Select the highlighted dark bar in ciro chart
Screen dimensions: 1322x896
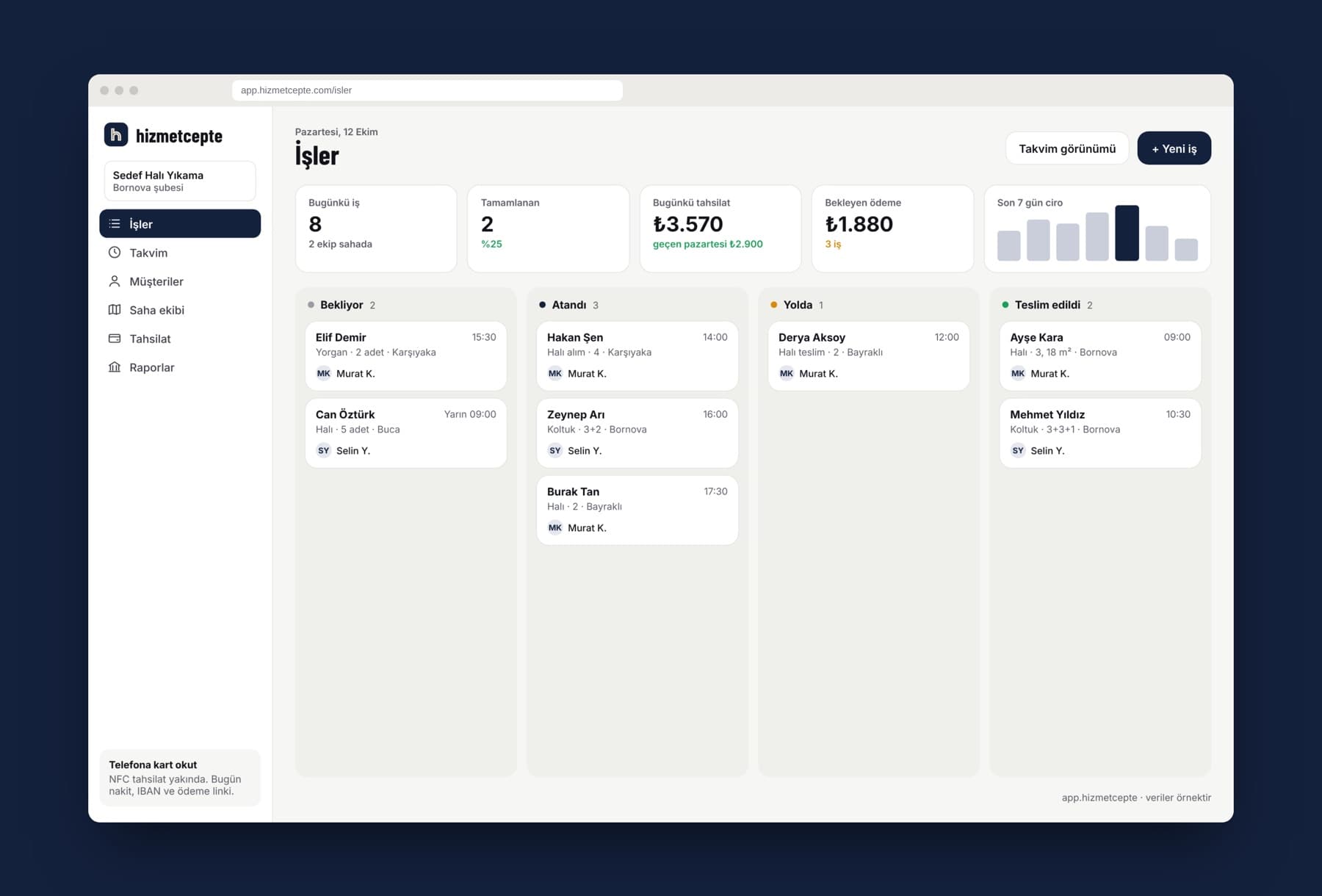pyautogui.click(x=1127, y=233)
